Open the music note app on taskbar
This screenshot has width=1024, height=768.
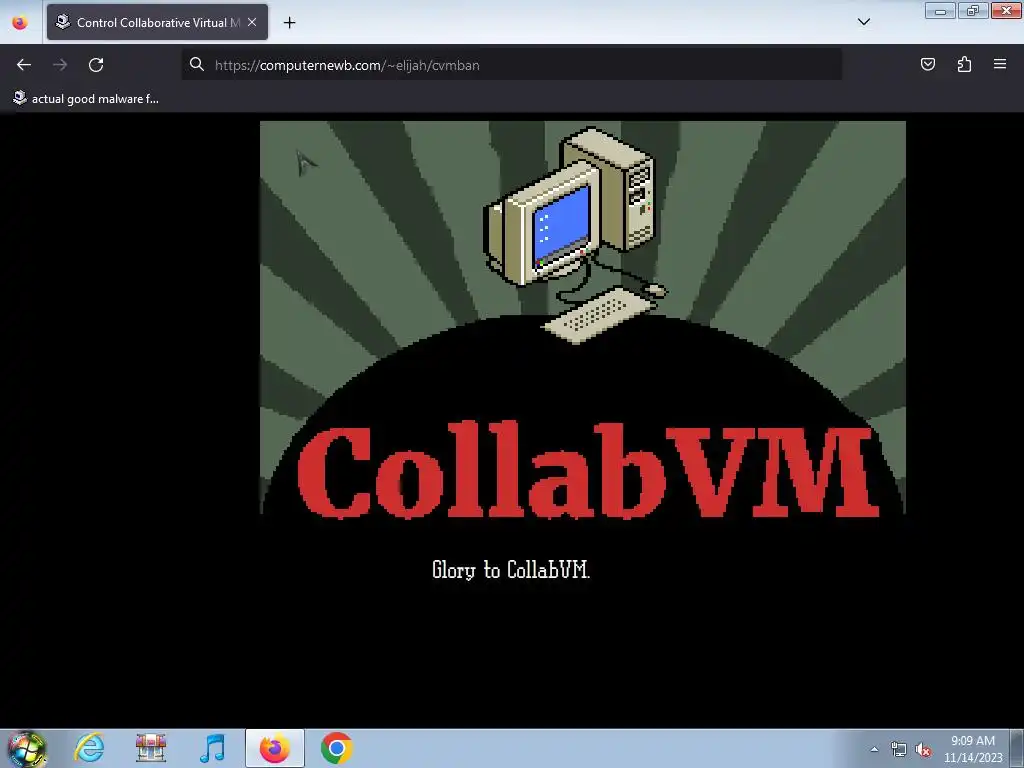pos(212,748)
